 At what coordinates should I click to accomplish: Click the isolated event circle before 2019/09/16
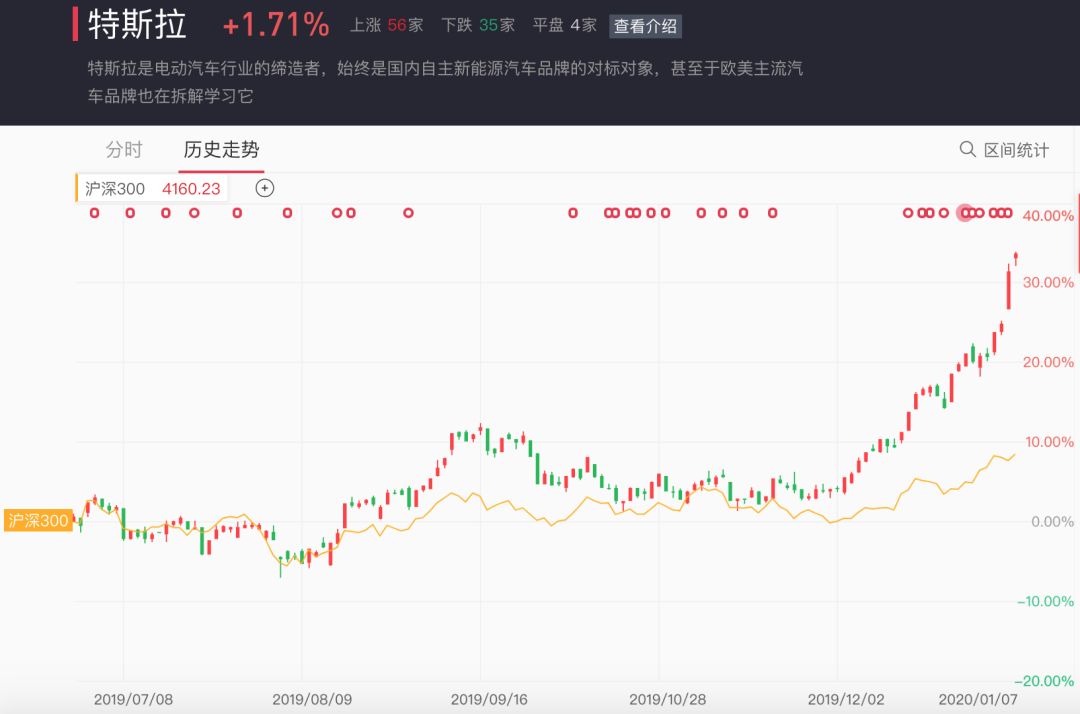(x=408, y=212)
